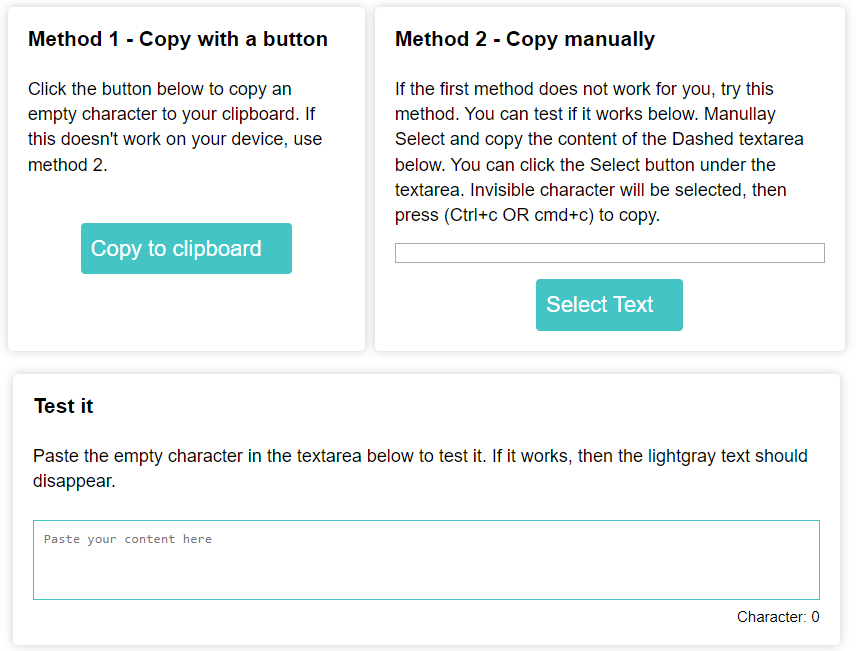The height and width of the screenshot is (651, 858).
Task: Click the Copy to clipboard button
Action: pos(186,249)
